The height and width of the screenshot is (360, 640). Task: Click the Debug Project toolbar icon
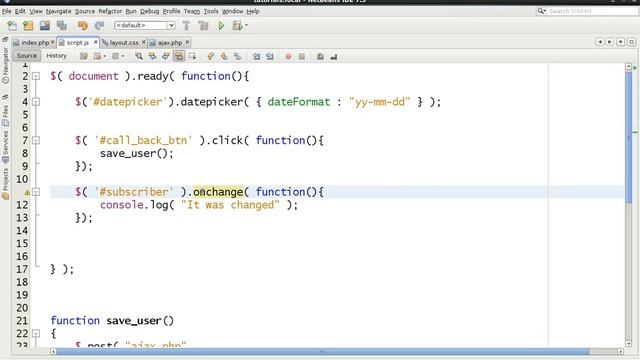point(237,26)
